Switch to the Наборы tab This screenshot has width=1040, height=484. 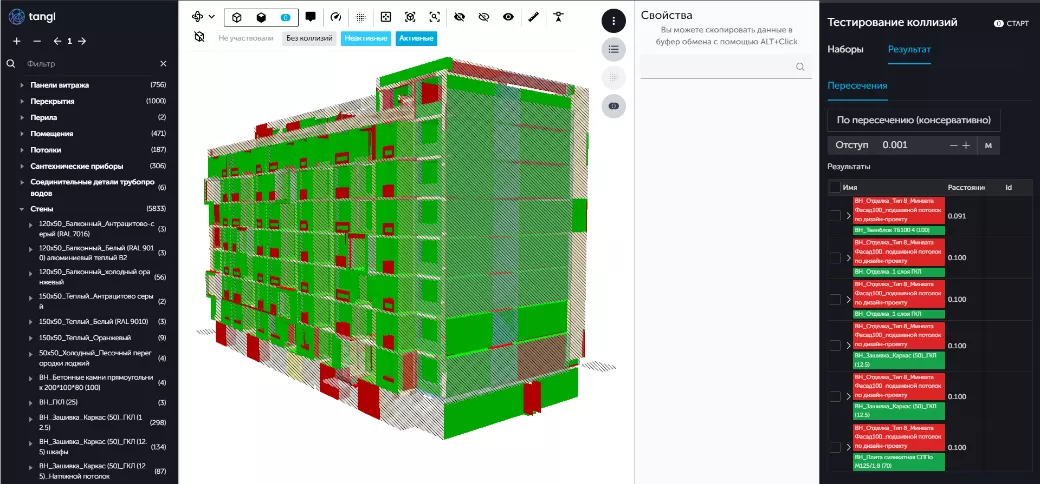(x=844, y=49)
